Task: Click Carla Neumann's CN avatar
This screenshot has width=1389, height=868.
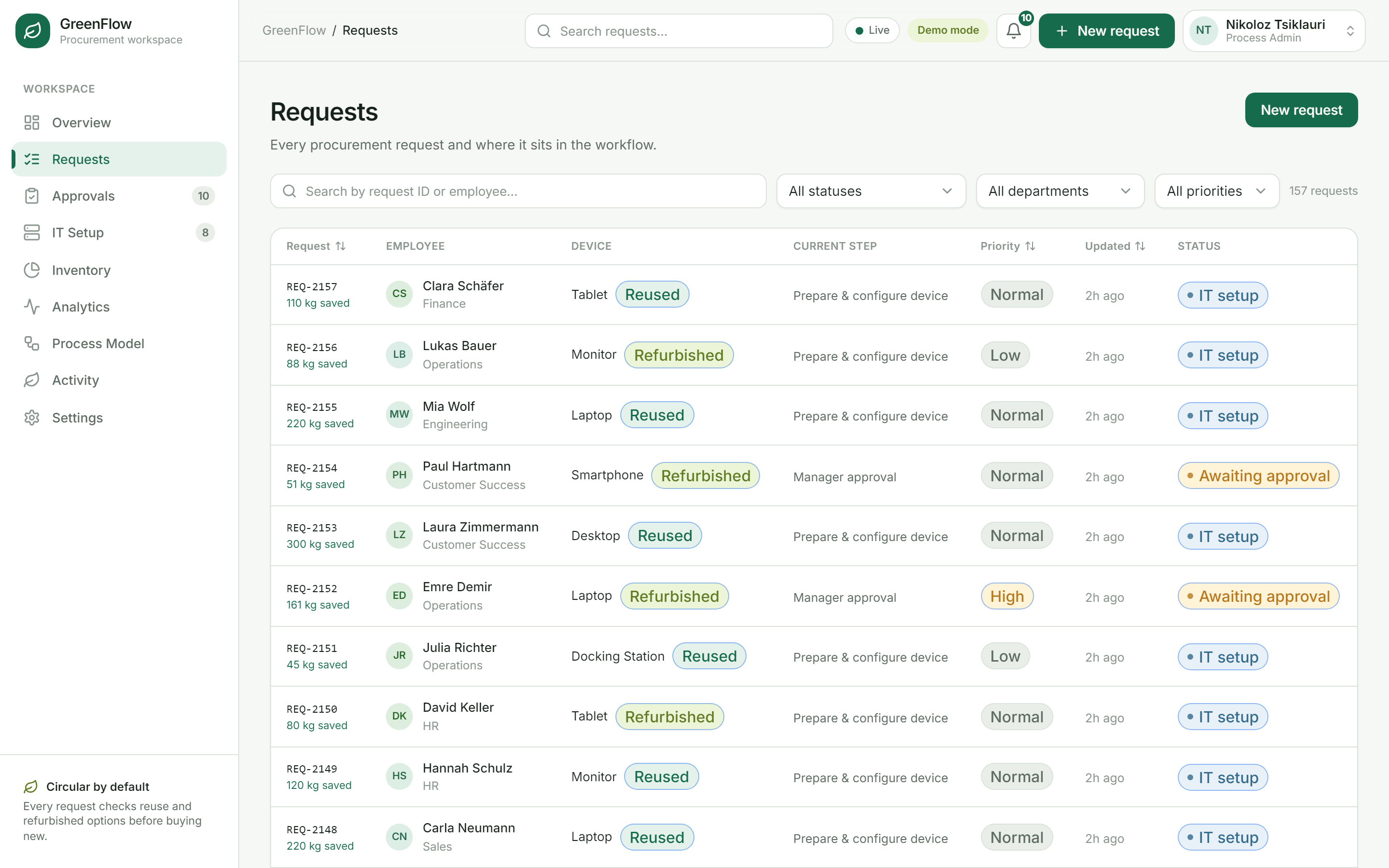Action: click(x=399, y=837)
